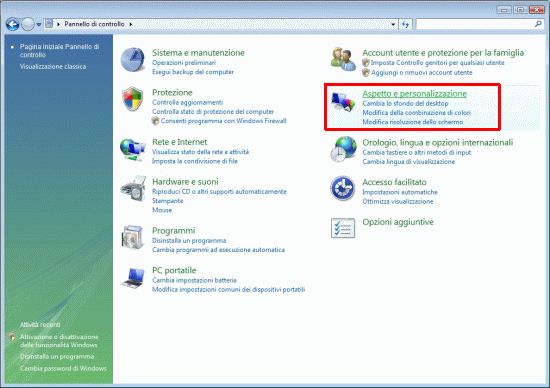Viewport: 550px width, 388px height.
Task: Open Modifica impostazioni comuni dei dispositivi portatili
Action: click(x=228, y=289)
